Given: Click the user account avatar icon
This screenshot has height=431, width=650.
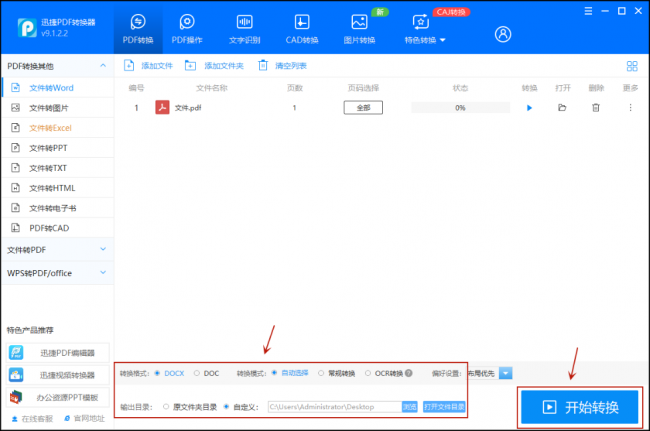Looking at the screenshot, I should 503,34.
